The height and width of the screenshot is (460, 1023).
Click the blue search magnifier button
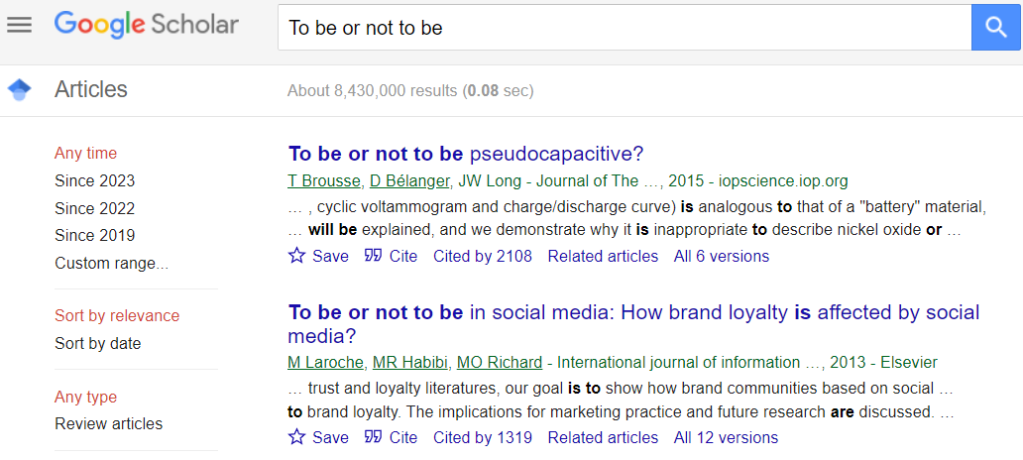click(996, 27)
